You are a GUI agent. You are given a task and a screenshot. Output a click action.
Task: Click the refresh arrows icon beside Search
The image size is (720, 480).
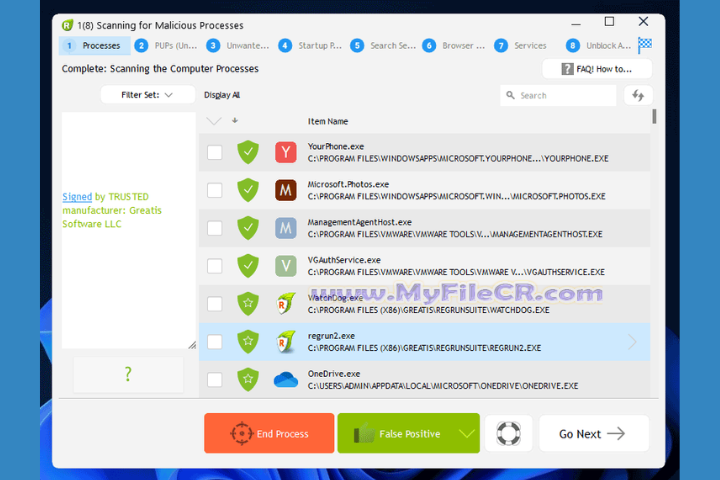coord(638,96)
